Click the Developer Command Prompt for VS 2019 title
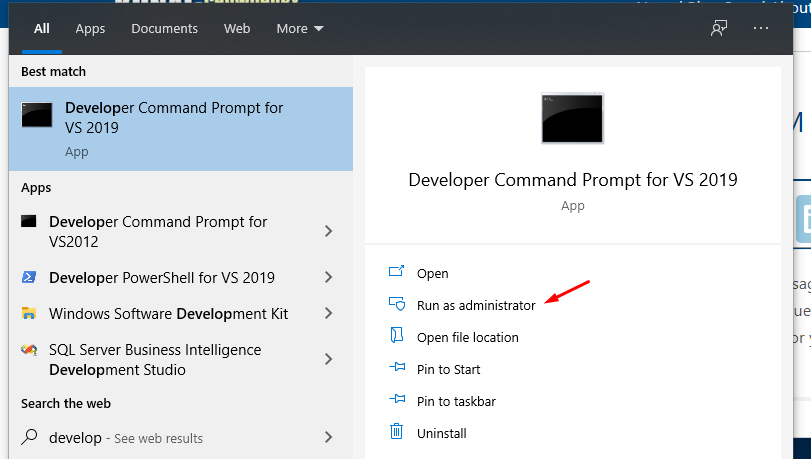The width and height of the screenshot is (811, 459). (573, 180)
